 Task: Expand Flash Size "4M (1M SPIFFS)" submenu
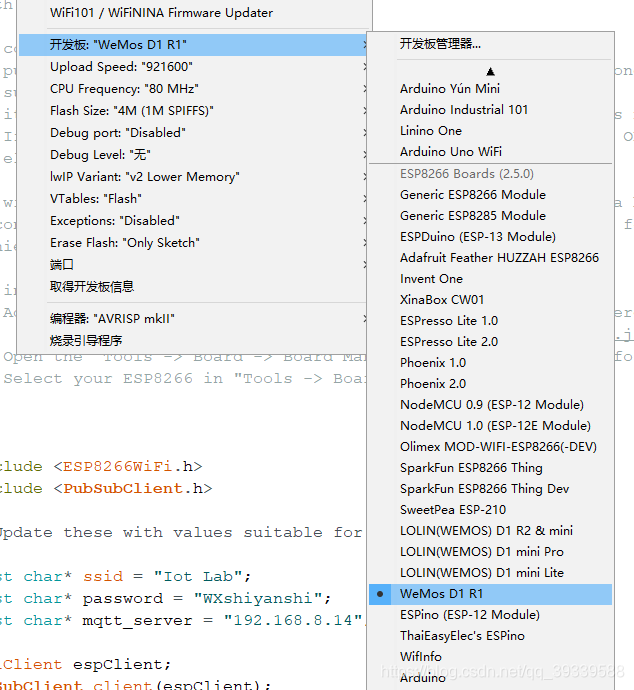(193, 111)
